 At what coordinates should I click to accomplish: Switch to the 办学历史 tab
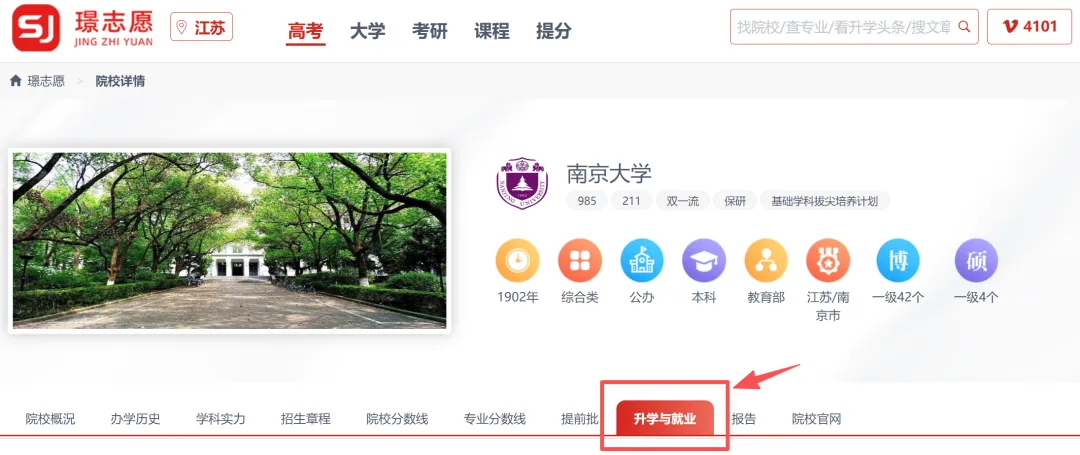[135, 419]
